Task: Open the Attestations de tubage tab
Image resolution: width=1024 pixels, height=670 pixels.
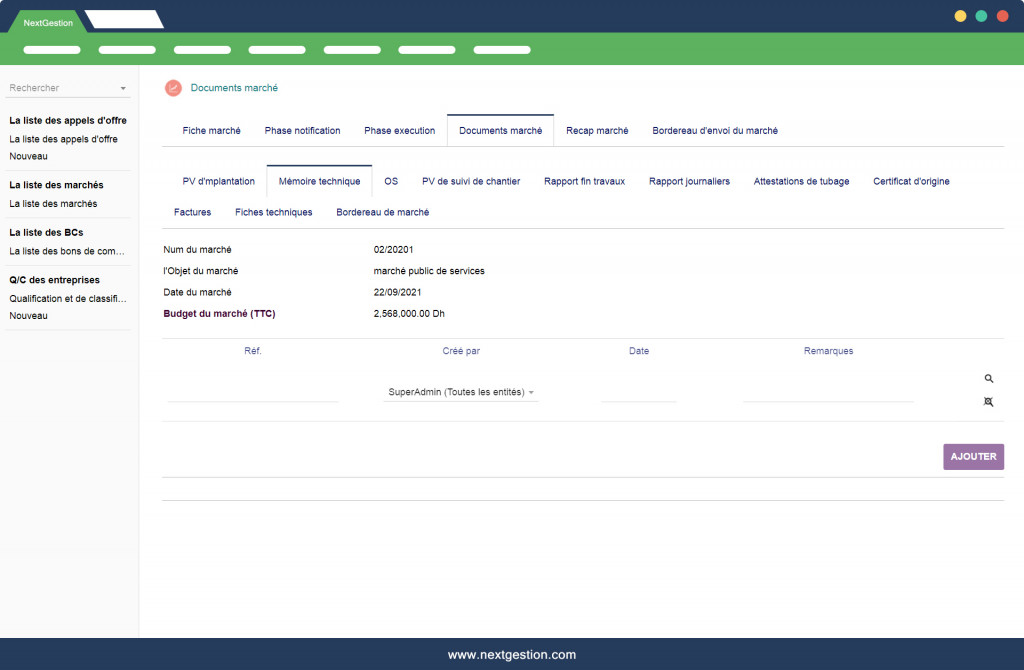Action: click(x=801, y=182)
